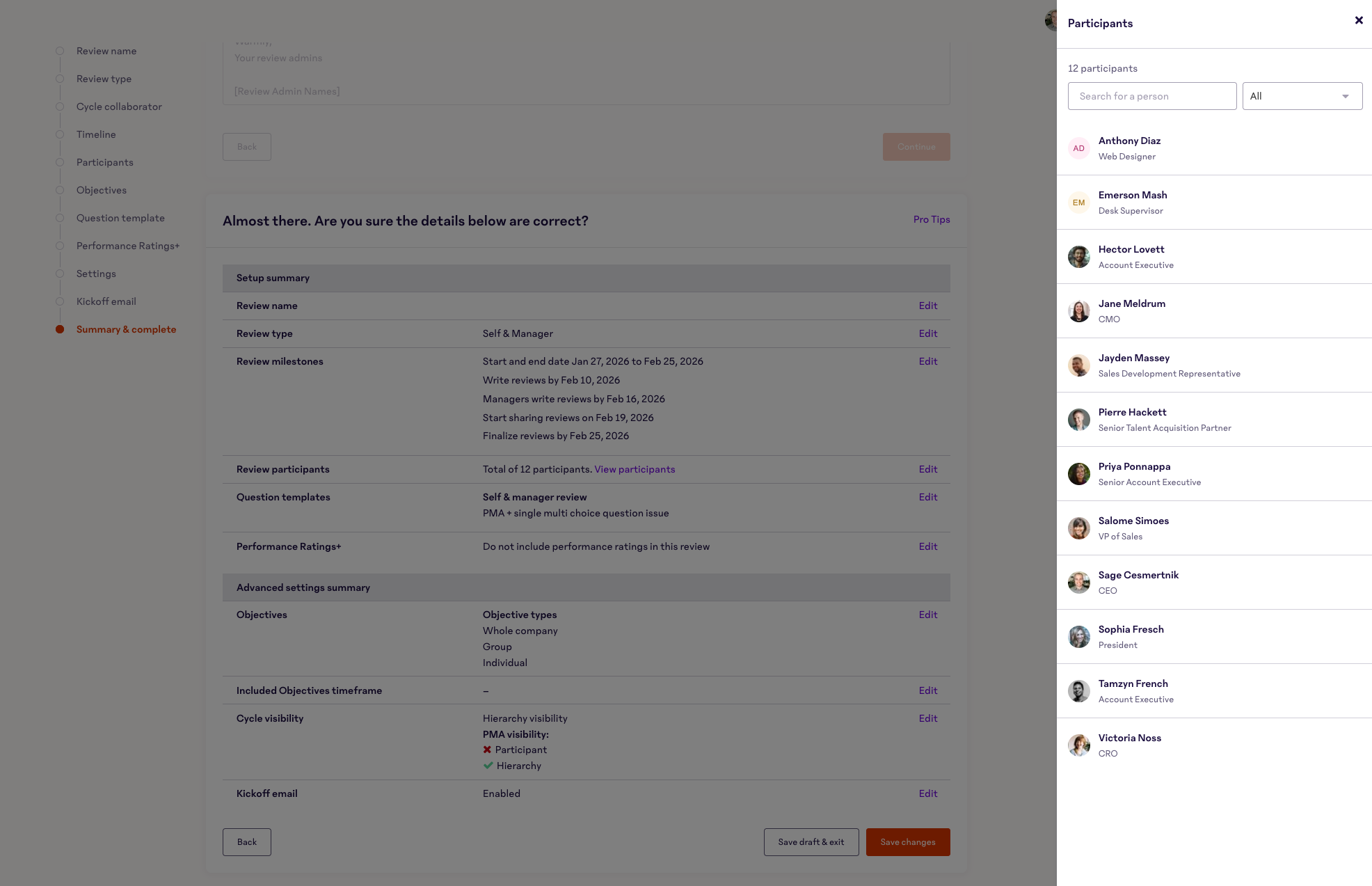Click Save changes button
Viewport: 1372px width, 886px height.
[x=907, y=842]
